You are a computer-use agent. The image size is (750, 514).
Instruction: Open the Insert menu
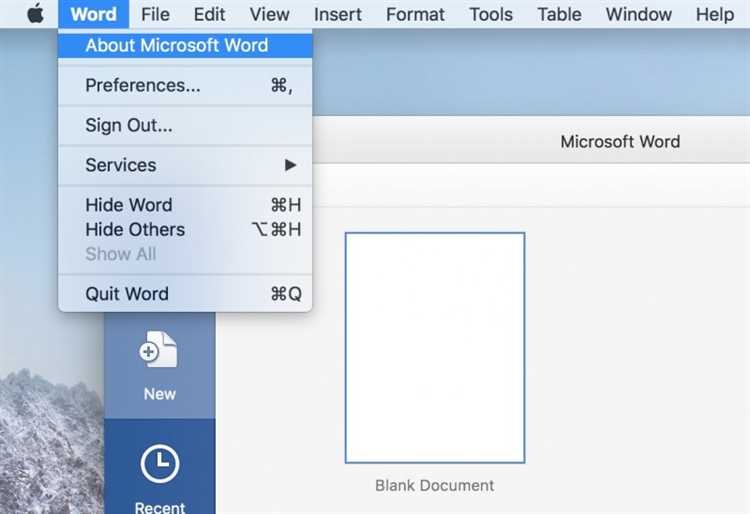tap(338, 14)
